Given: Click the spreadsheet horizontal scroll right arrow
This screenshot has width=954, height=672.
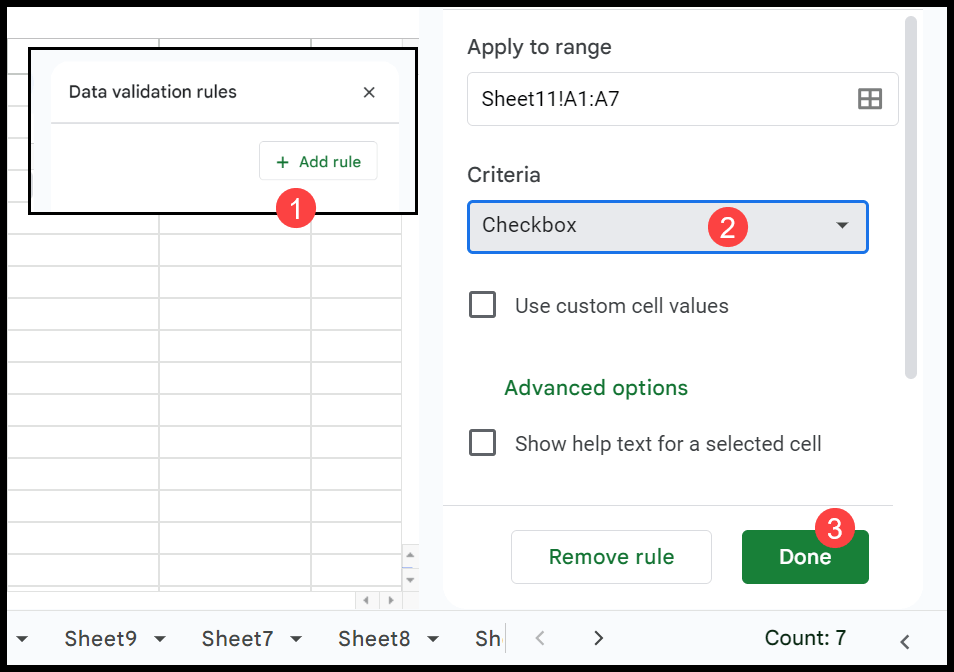Looking at the screenshot, I should (391, 600).
